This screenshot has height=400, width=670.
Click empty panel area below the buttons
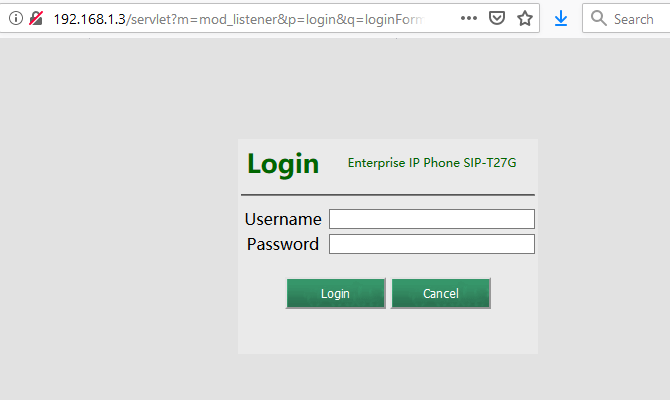(x=388, y=331)
